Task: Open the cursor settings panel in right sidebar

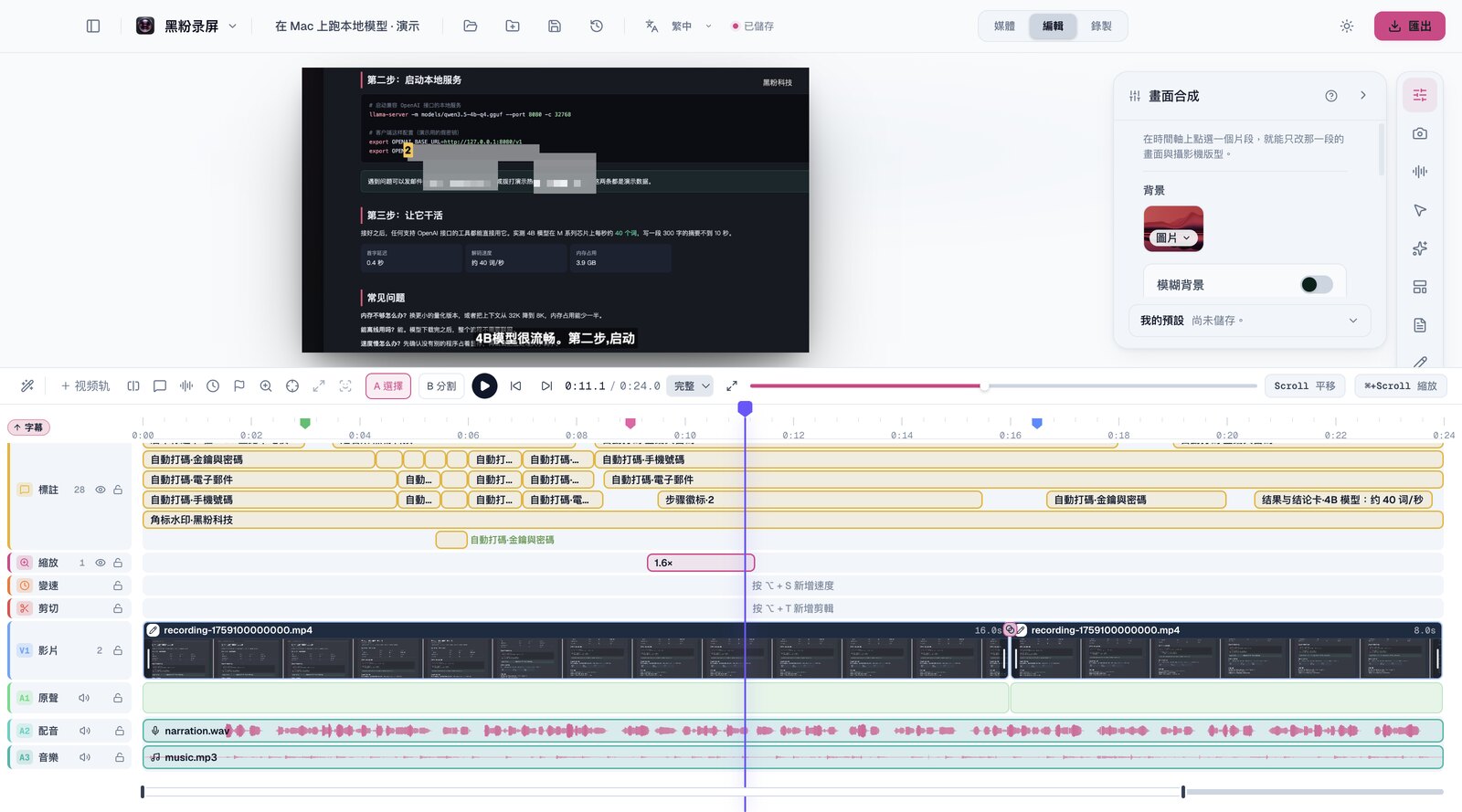Action: pyautogui.click(x=1420, y=210)
